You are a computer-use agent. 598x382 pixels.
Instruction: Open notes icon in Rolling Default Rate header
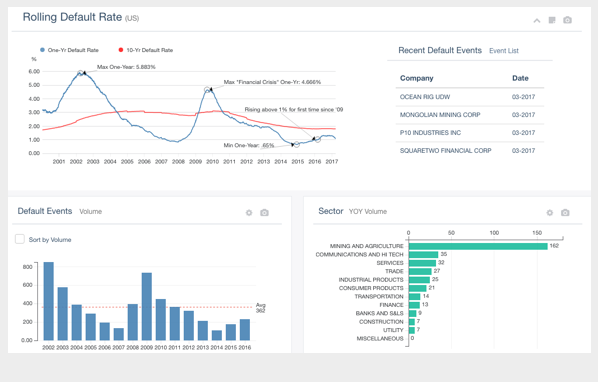(552, 20)
